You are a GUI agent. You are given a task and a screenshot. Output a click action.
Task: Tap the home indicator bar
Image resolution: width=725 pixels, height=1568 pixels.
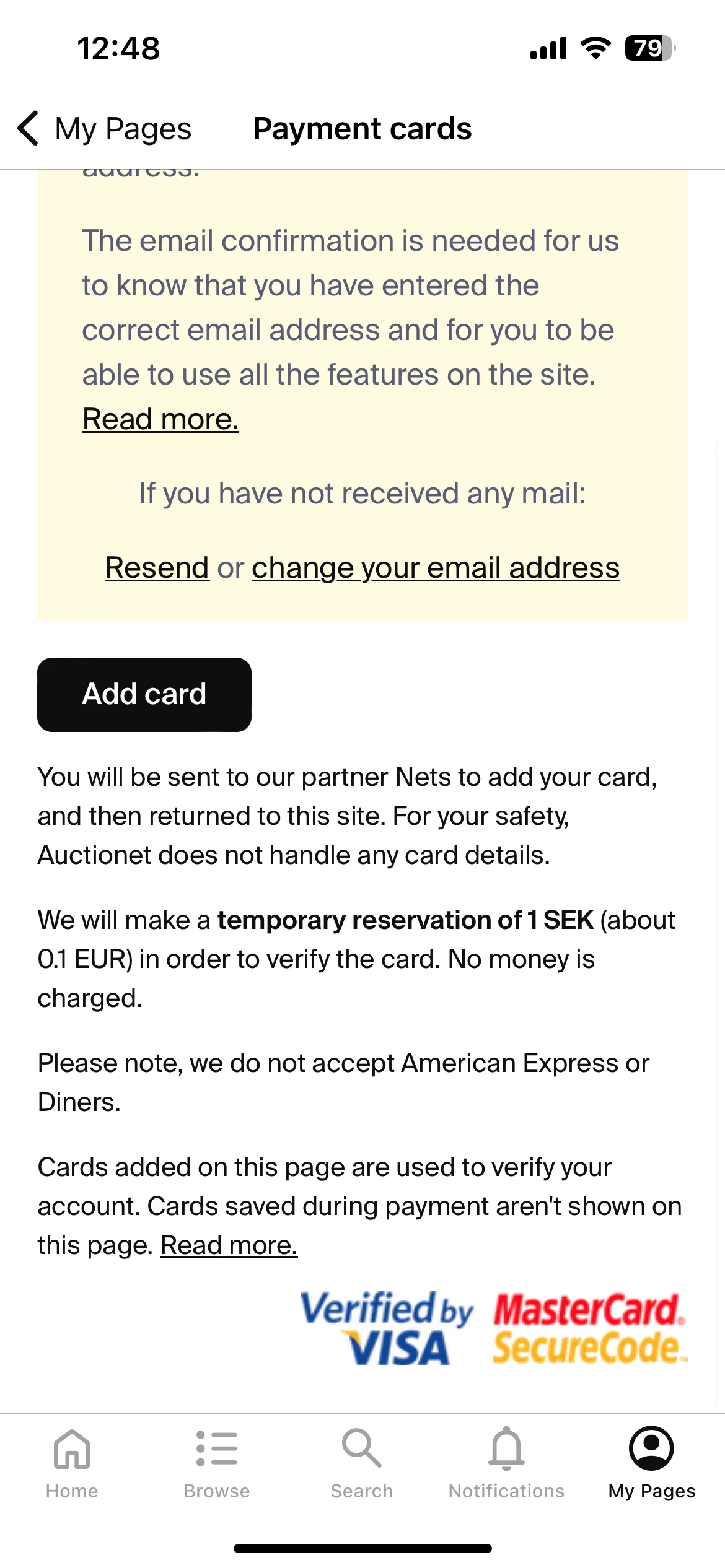pos(362,1548)
